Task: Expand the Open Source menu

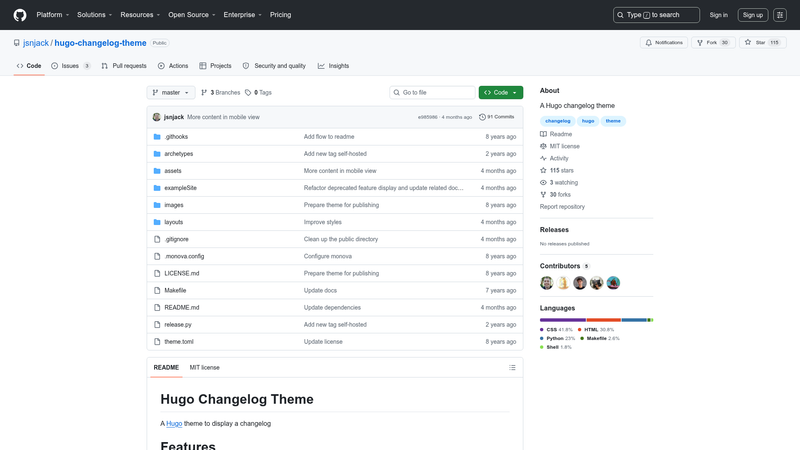Action: point(191,15)
